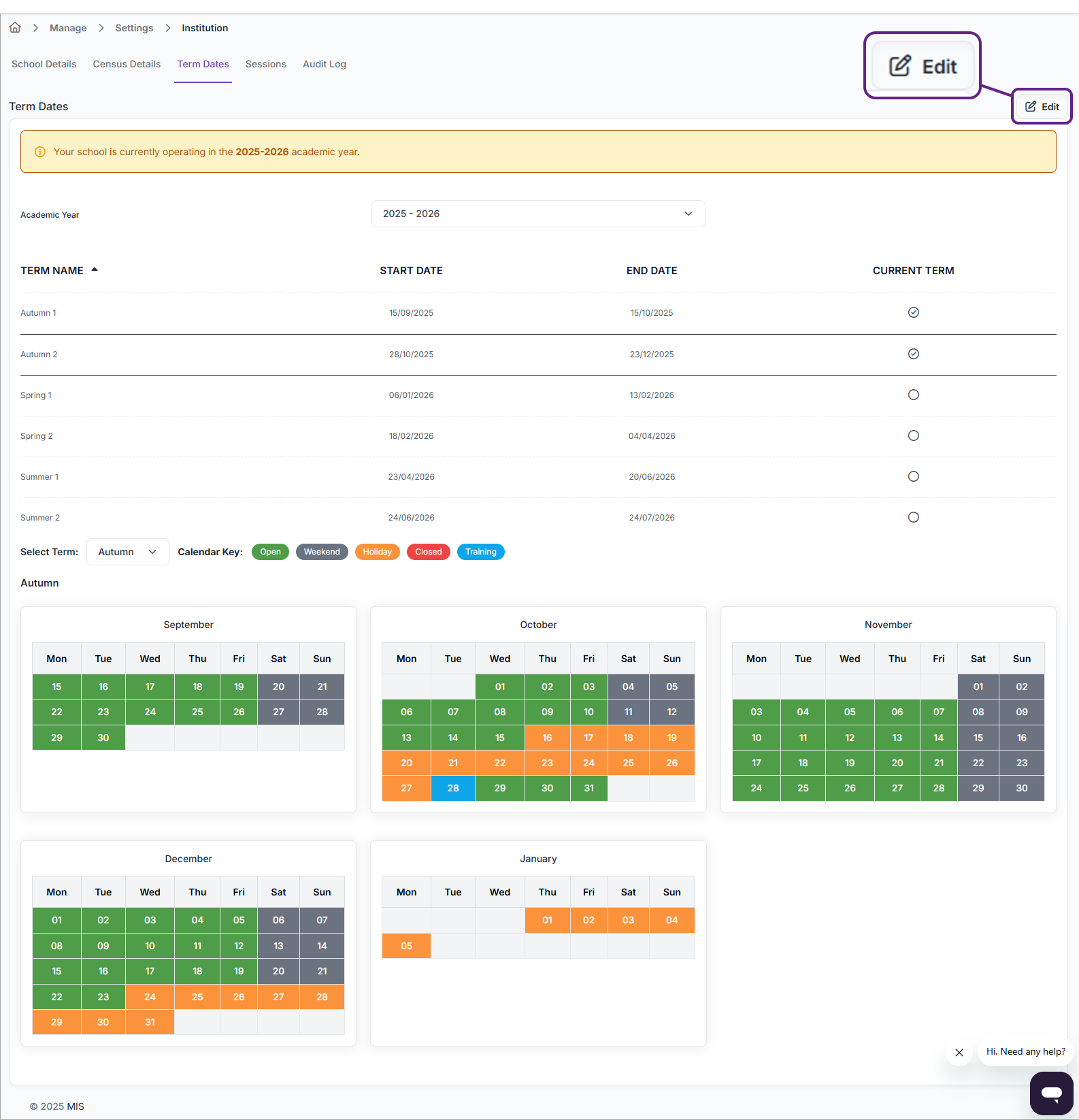This screenshot has height=1120, width=1079.
Task: Select Spring 1 as current term
Action: click(913, 395)
